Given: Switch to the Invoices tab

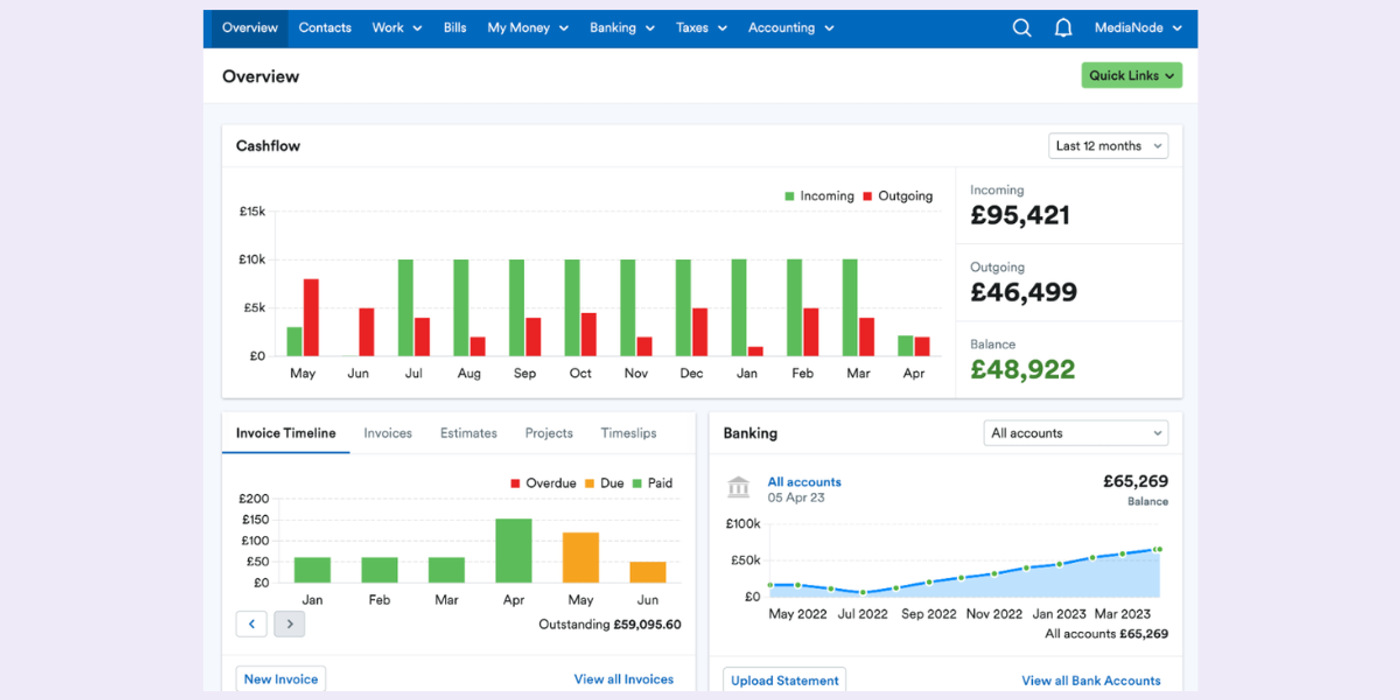Looking at the screenshot, I should click(387, 432).
